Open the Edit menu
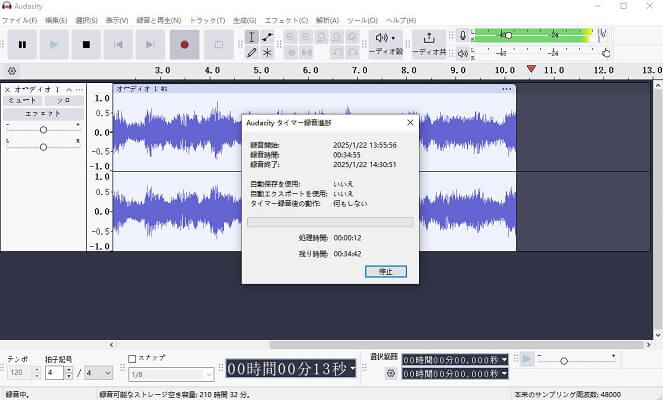This screenshot has width=663, height=400. (56, 20)
